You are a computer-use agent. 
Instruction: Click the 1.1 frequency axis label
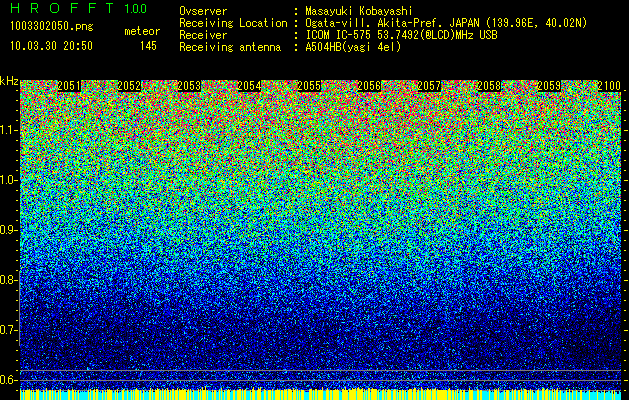pos(9,130)
